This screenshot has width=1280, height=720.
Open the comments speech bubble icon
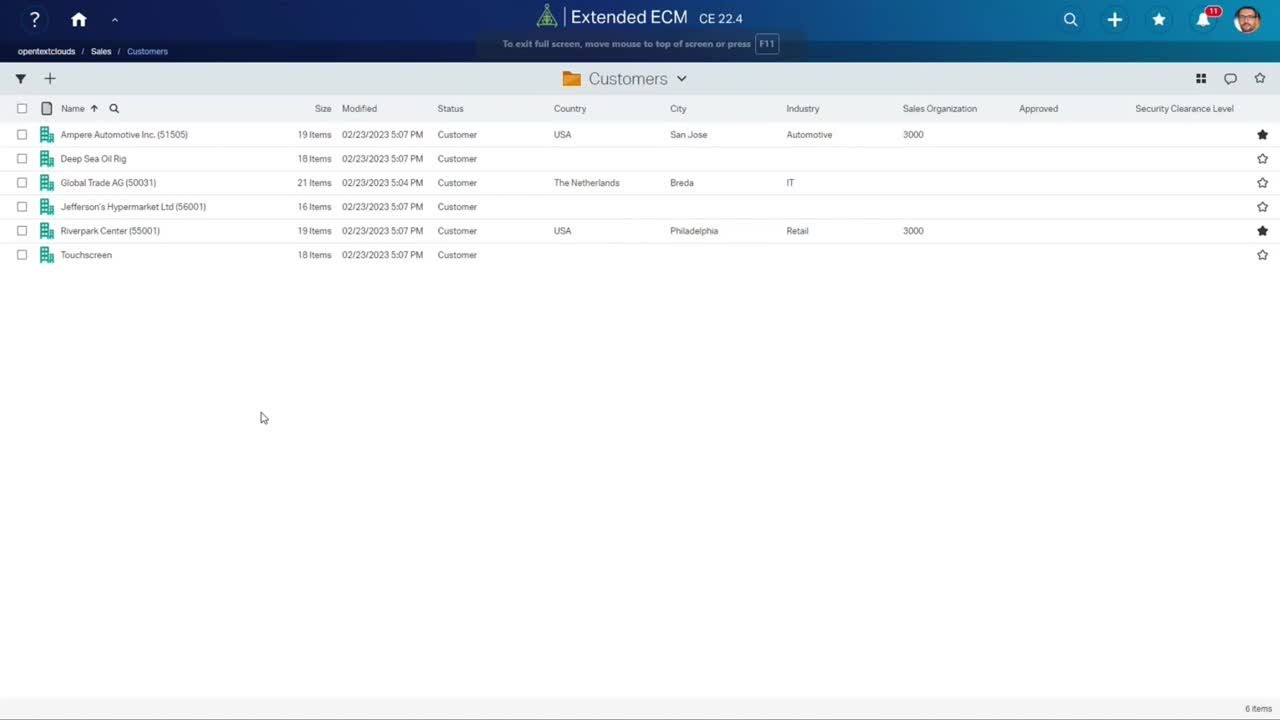pyautogui.click(x=1230, y=79)
